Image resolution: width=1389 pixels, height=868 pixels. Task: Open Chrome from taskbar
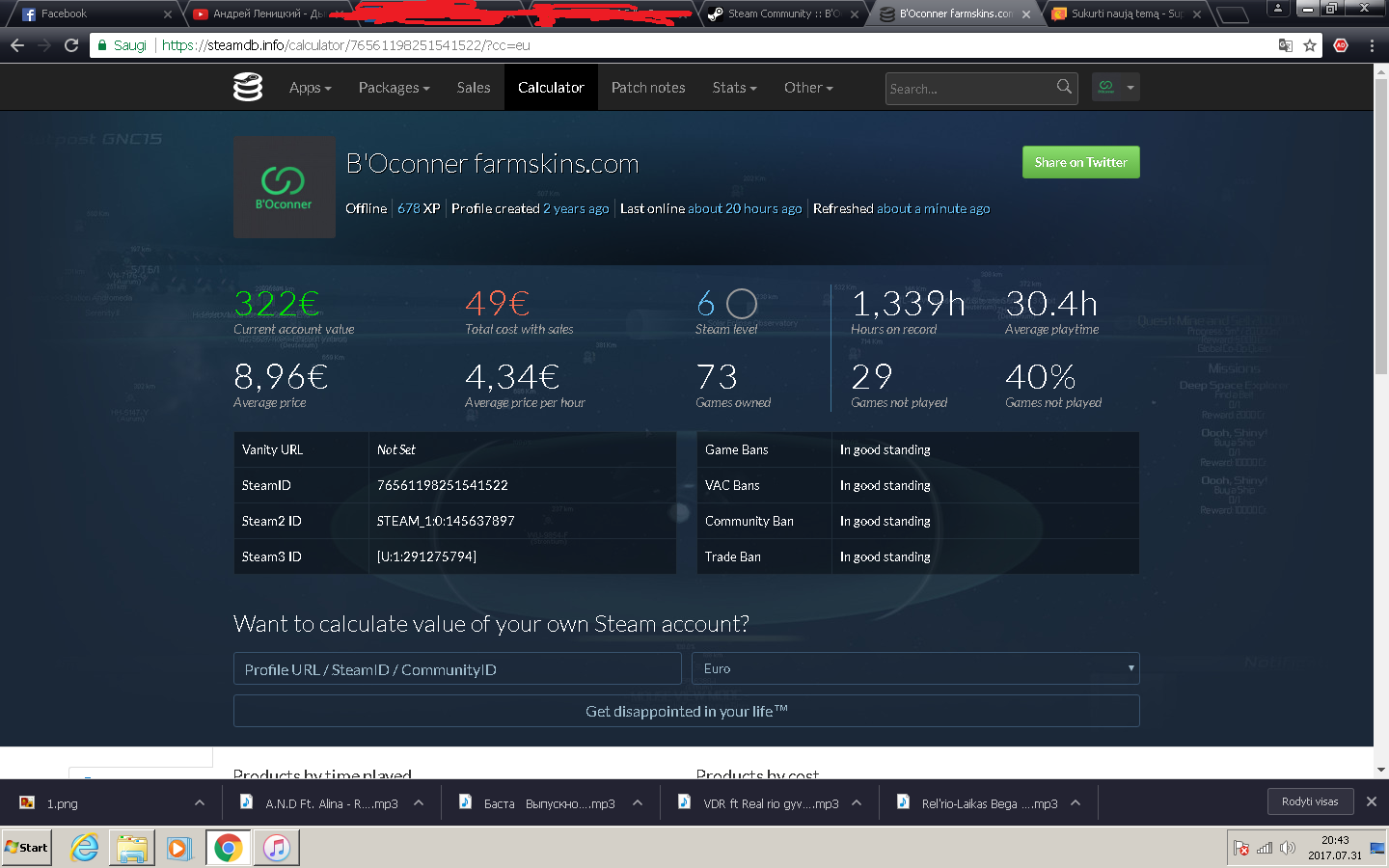229,848
